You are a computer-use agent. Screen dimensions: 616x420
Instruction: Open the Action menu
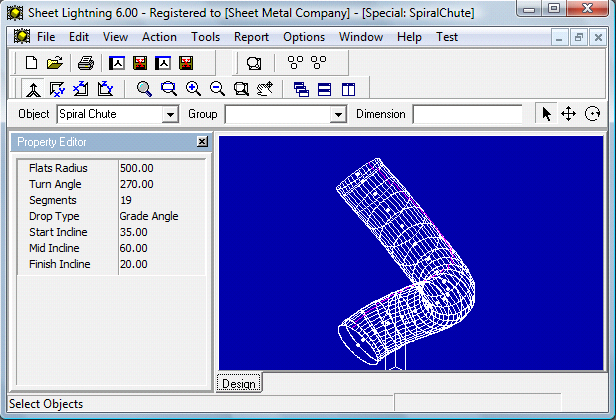[159, 37]
